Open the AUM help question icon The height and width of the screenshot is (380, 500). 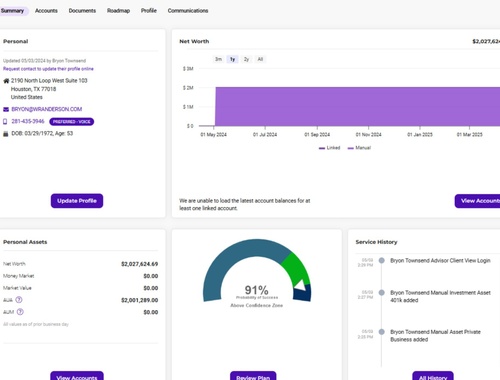pos(20,312)
